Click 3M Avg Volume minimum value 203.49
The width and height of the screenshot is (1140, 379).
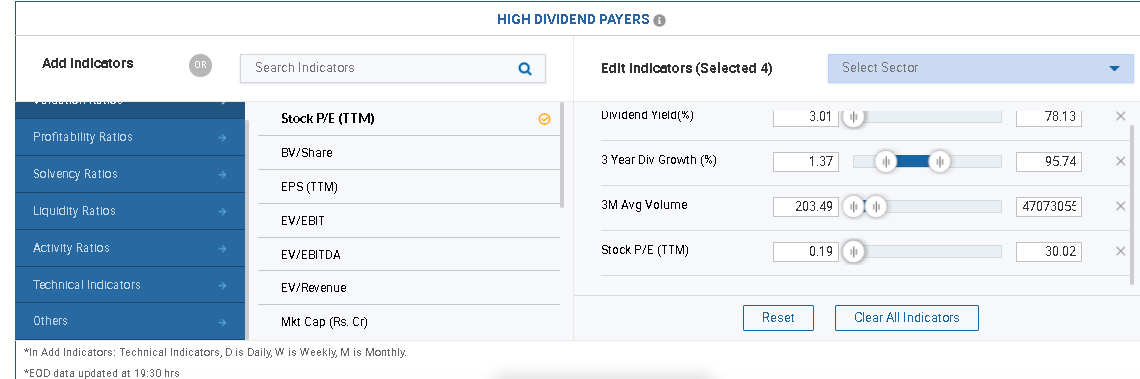click(806, 207)
